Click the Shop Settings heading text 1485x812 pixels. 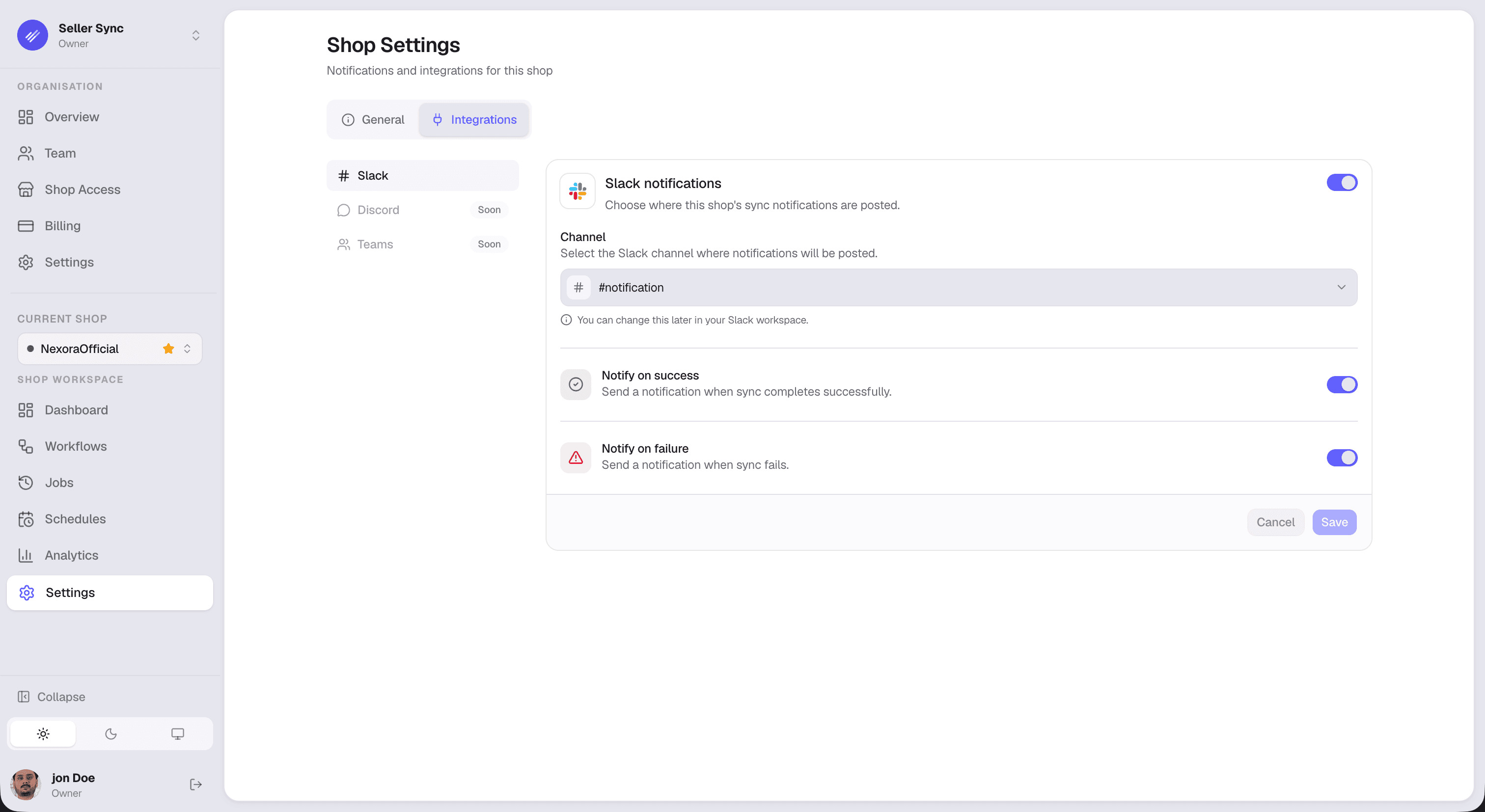click(393, 45)
